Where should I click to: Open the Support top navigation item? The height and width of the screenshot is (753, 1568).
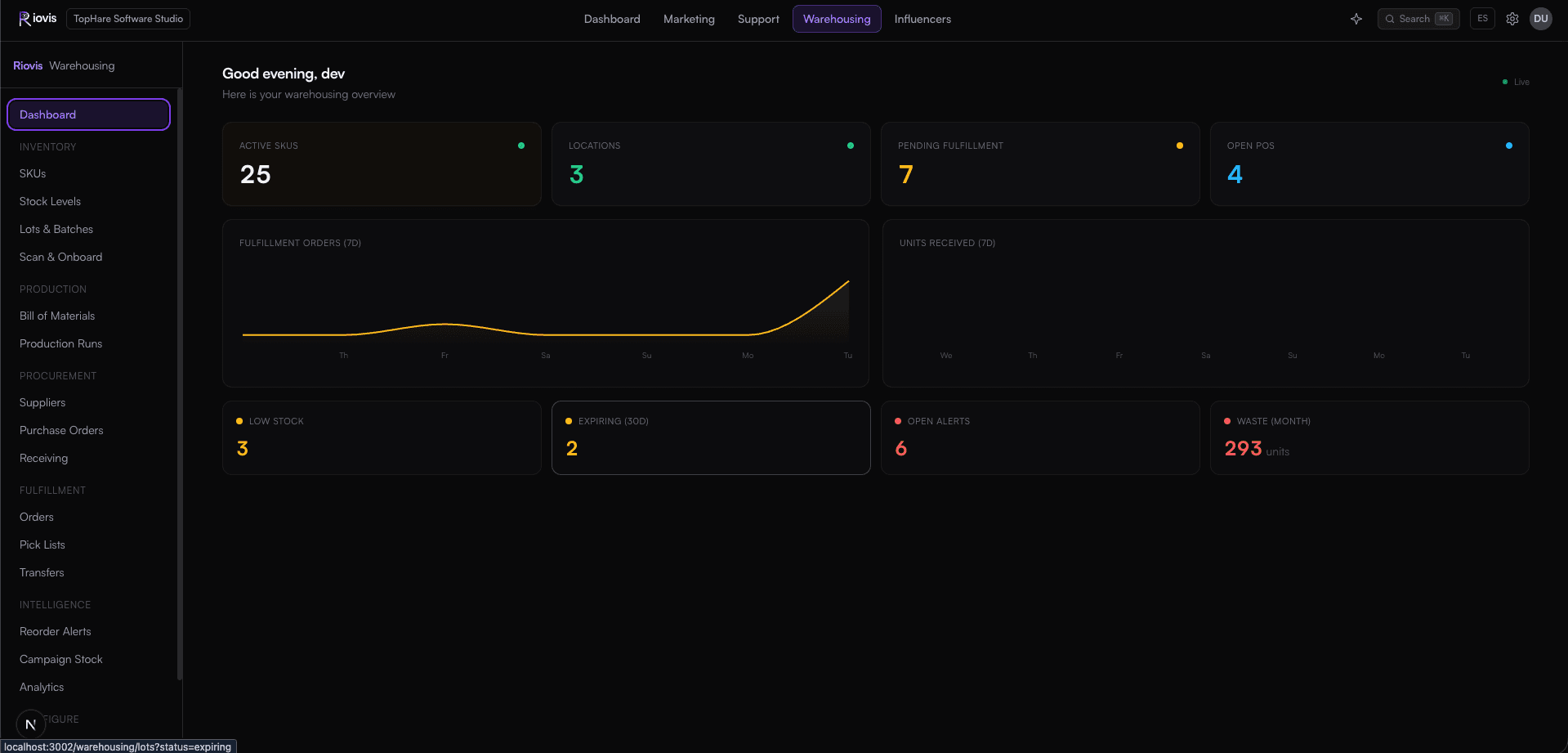coord(758,19)
